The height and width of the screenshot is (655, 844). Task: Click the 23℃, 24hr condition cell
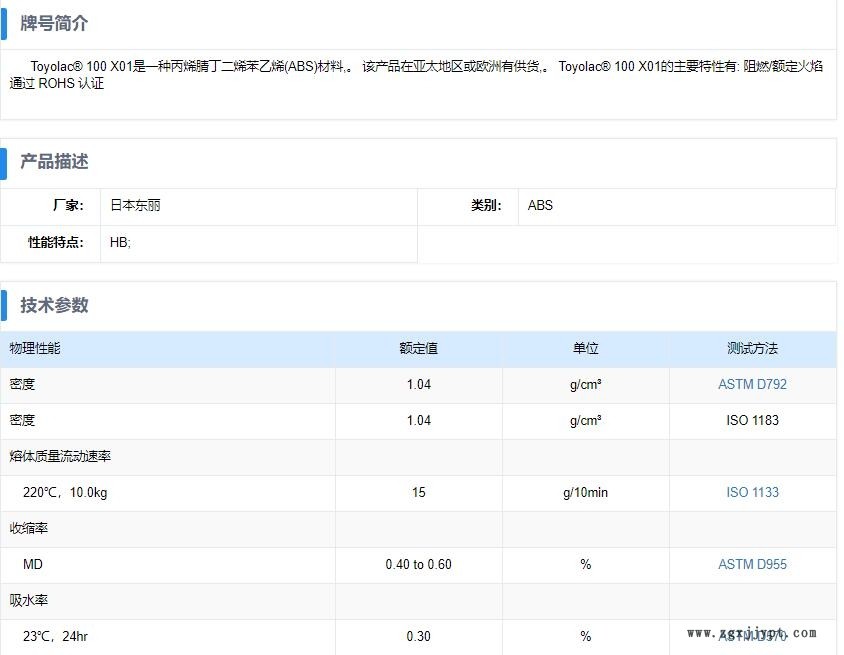tap(55, 636)
